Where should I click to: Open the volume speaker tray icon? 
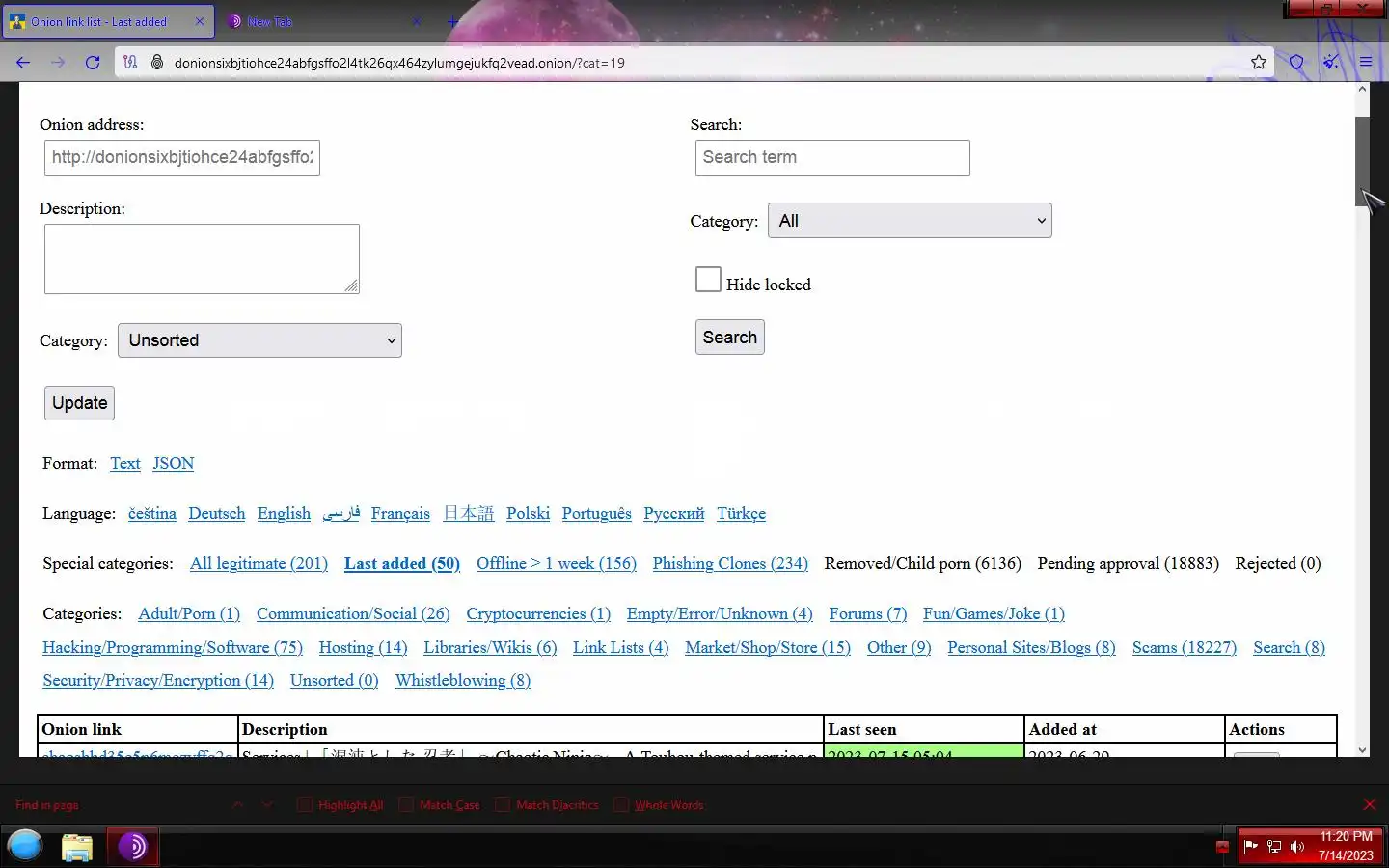[x=1297, y=847]
